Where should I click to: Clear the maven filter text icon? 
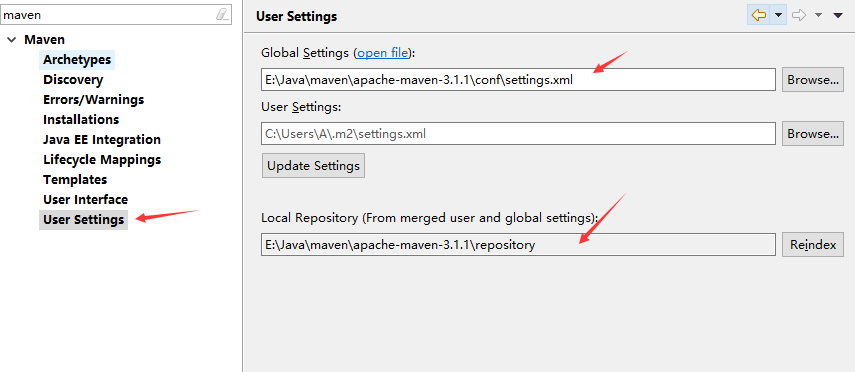pos(221,14)
